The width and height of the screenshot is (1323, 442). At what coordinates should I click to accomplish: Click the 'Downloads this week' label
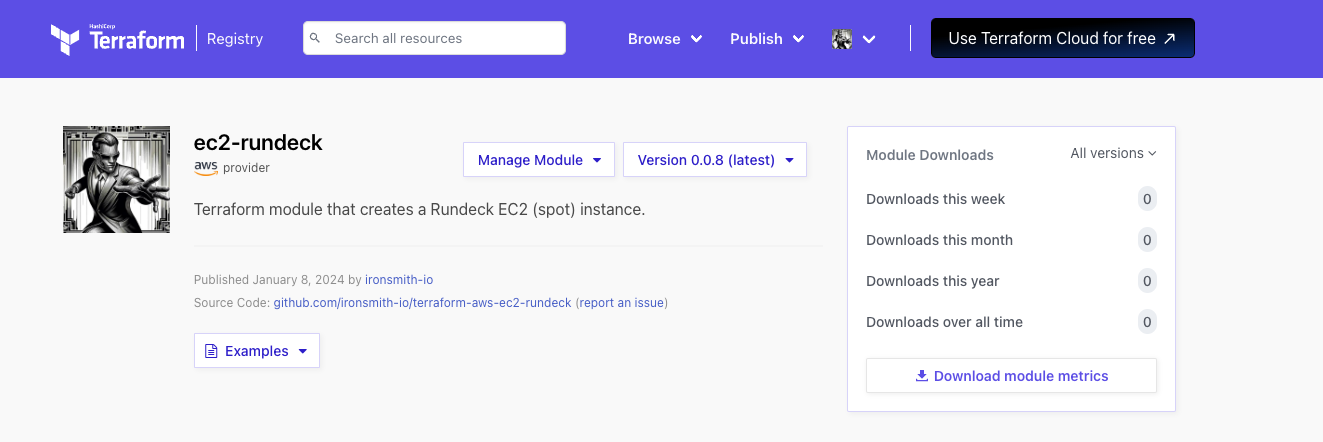point(935,199)
